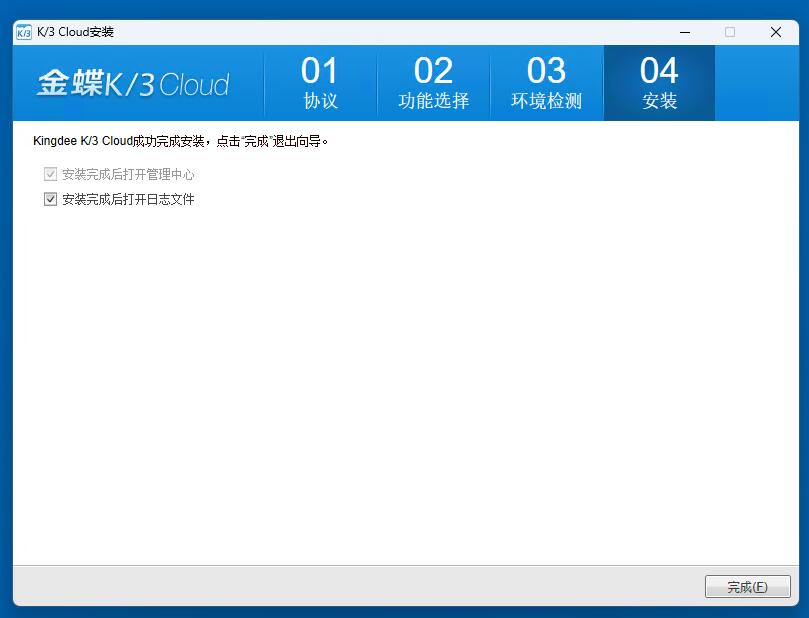809x618 pixels.
Task: Select the 03 环境检测 step tab
Action: (546, 83)
